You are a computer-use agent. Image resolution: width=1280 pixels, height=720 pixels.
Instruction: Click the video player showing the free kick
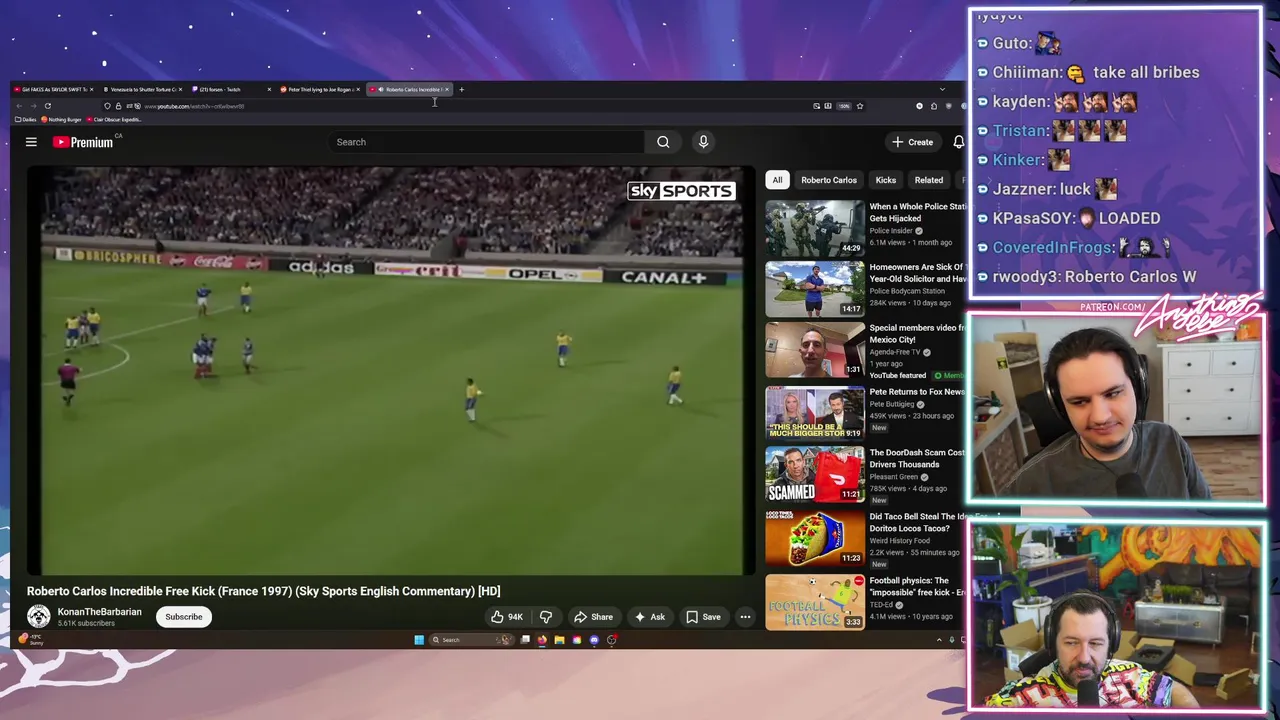click(x=391, y=371)
